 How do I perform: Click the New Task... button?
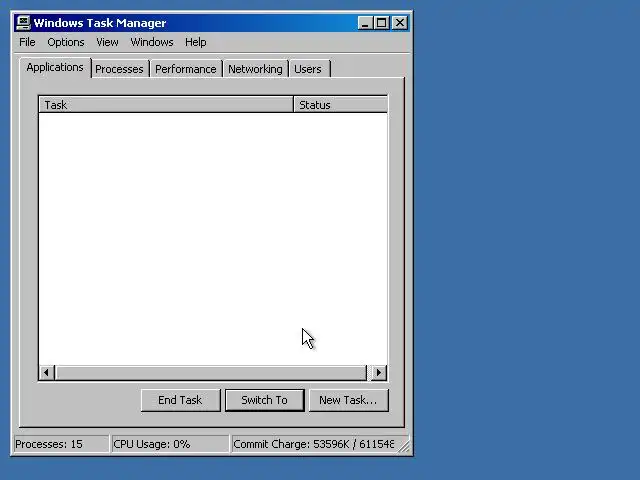pos(349,400)
